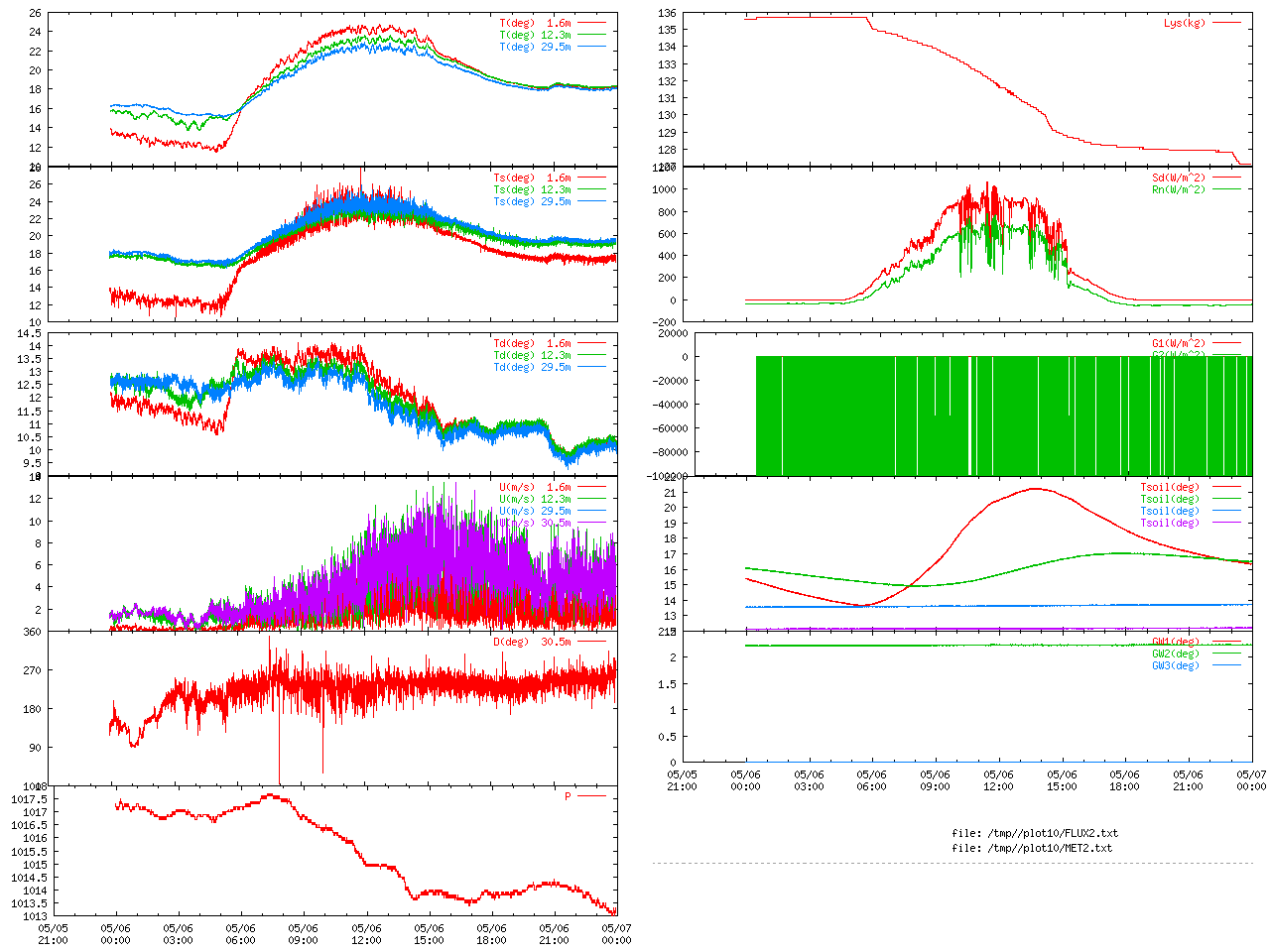Viewport: 1270px width, 952px height.
Task: Select the Lys(kg) legend entry
Action: click(x=1184, y=23)
